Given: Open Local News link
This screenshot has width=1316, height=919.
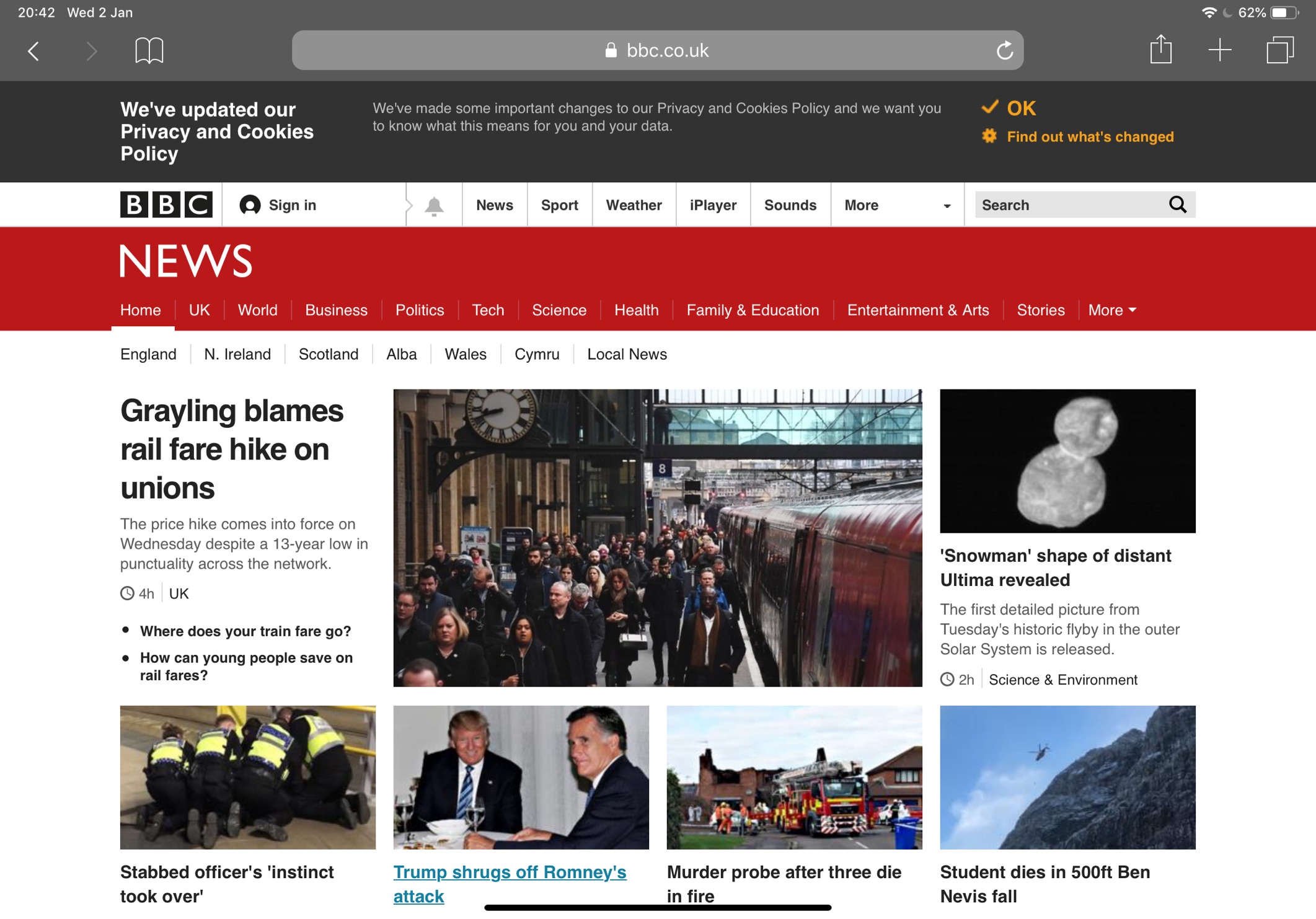Looking at the screenshot, I should click(627, 354).
